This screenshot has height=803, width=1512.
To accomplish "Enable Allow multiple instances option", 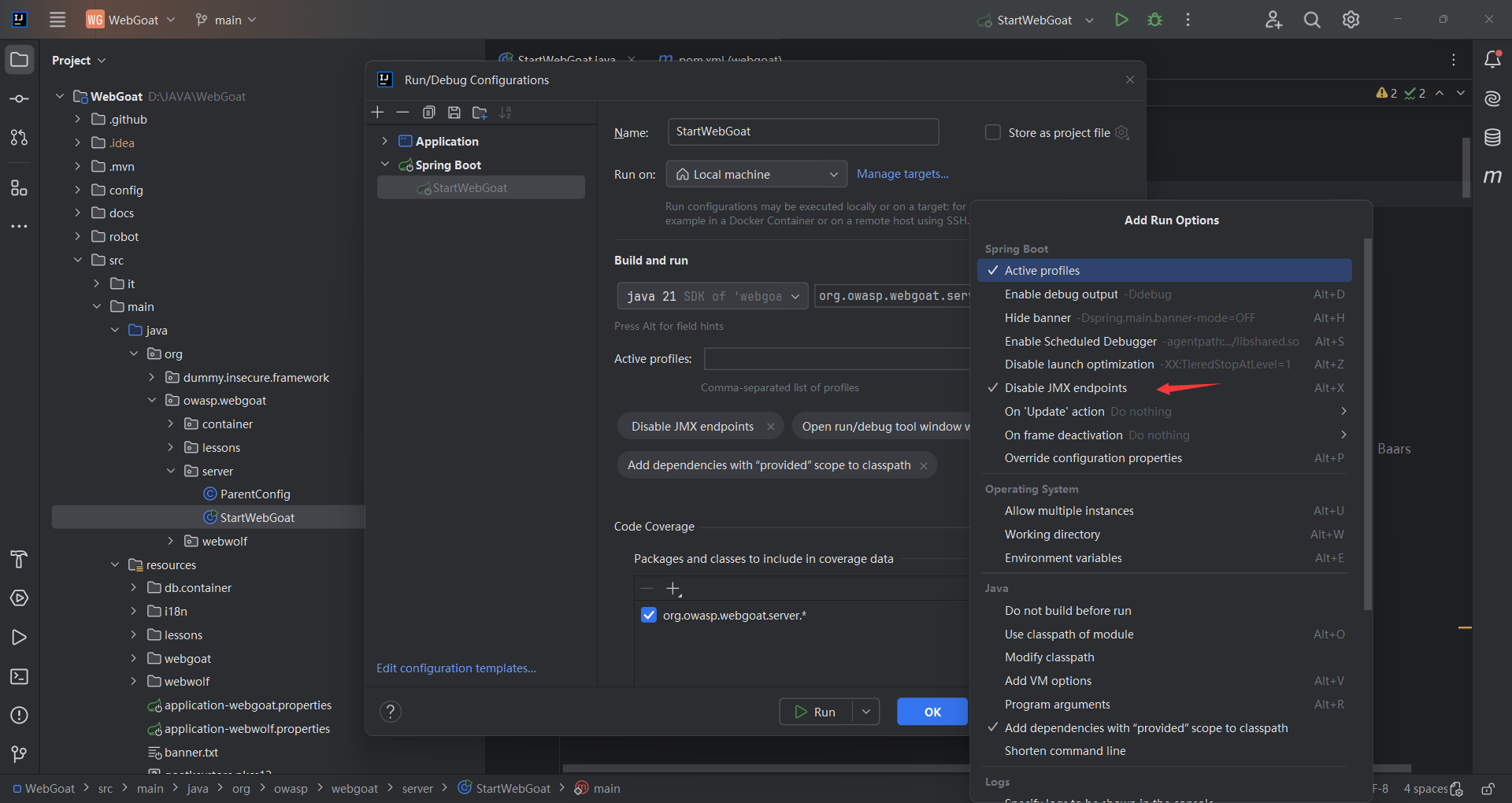I will [1165, 511].
